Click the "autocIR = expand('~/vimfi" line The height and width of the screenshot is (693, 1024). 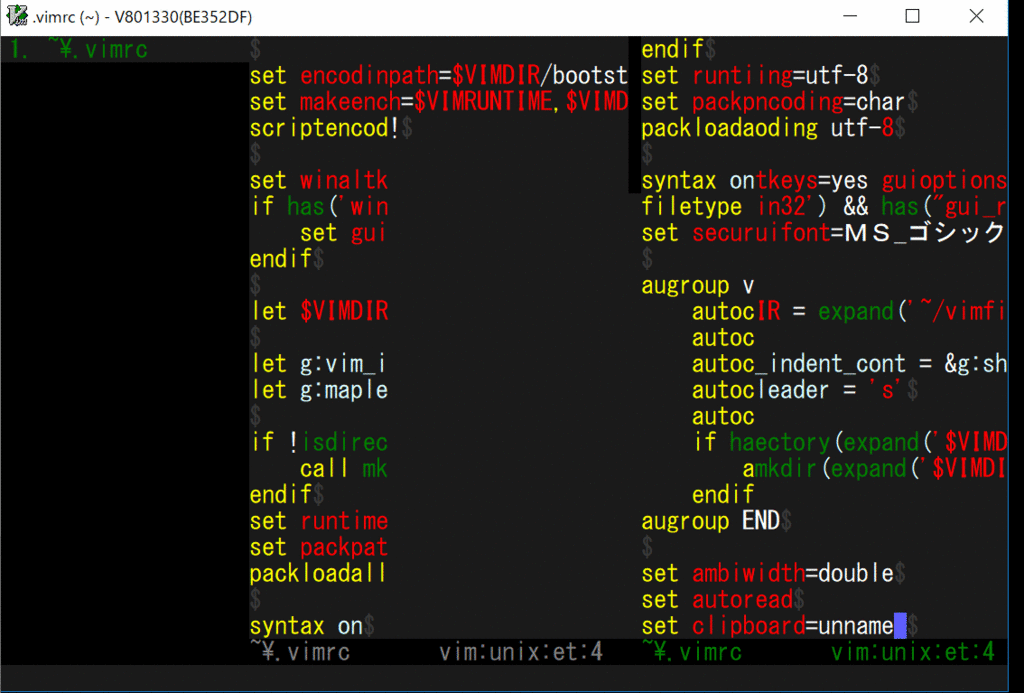[849, 311]
